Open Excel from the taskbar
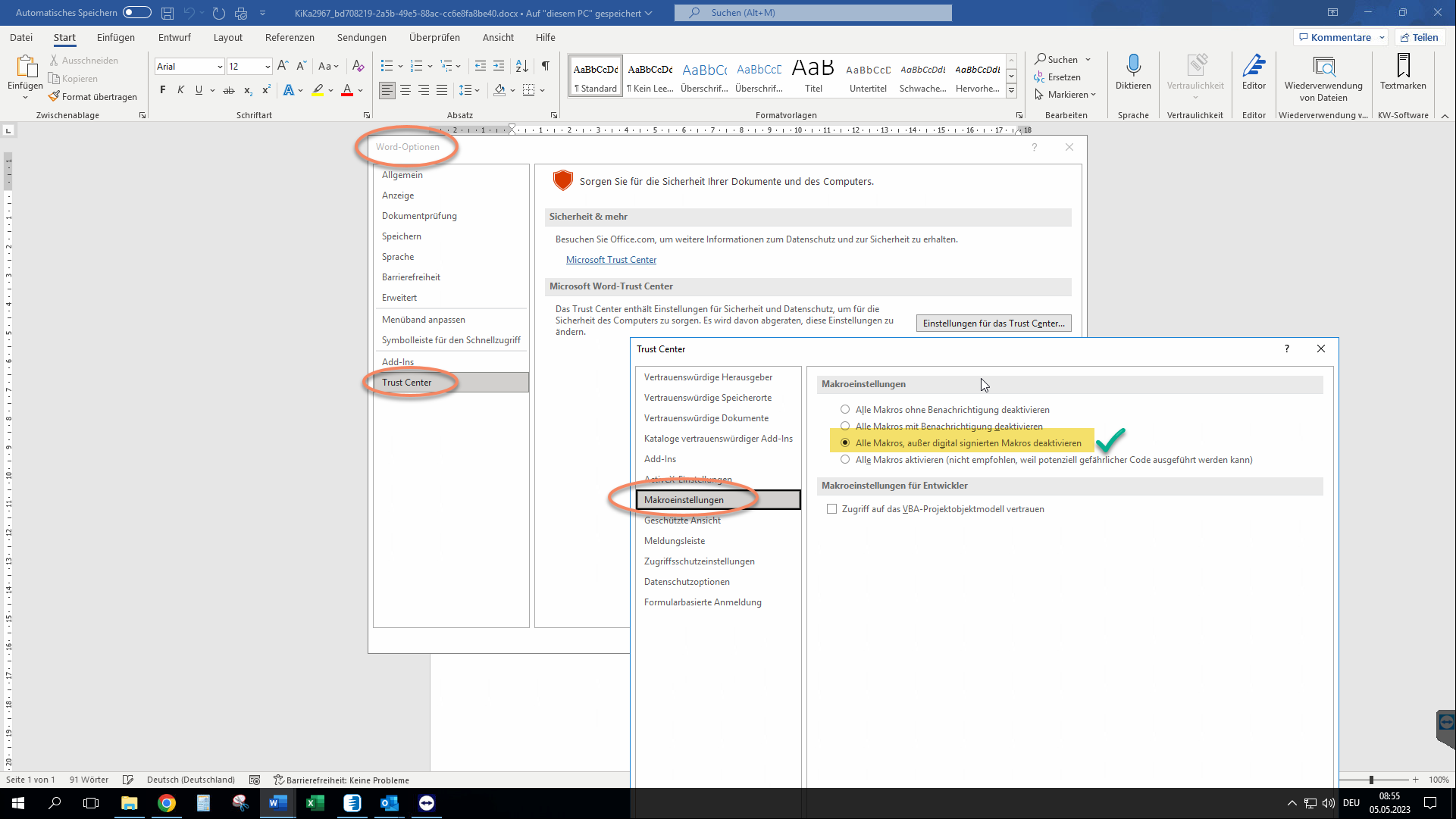The height and width of the screenshot is (819, 1456). (x=315, y=803)
